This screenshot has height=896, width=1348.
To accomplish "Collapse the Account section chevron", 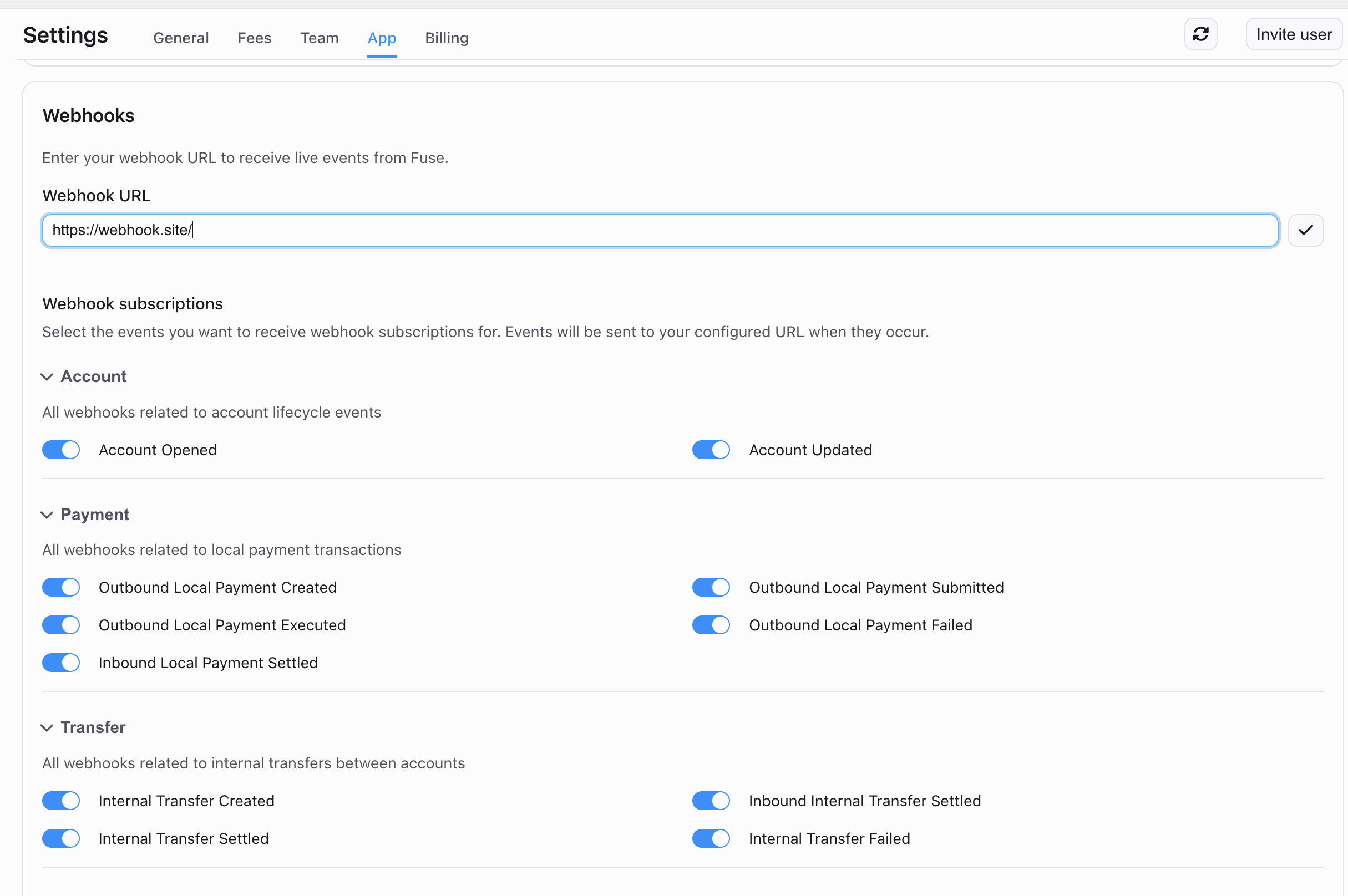I will 47,376.
